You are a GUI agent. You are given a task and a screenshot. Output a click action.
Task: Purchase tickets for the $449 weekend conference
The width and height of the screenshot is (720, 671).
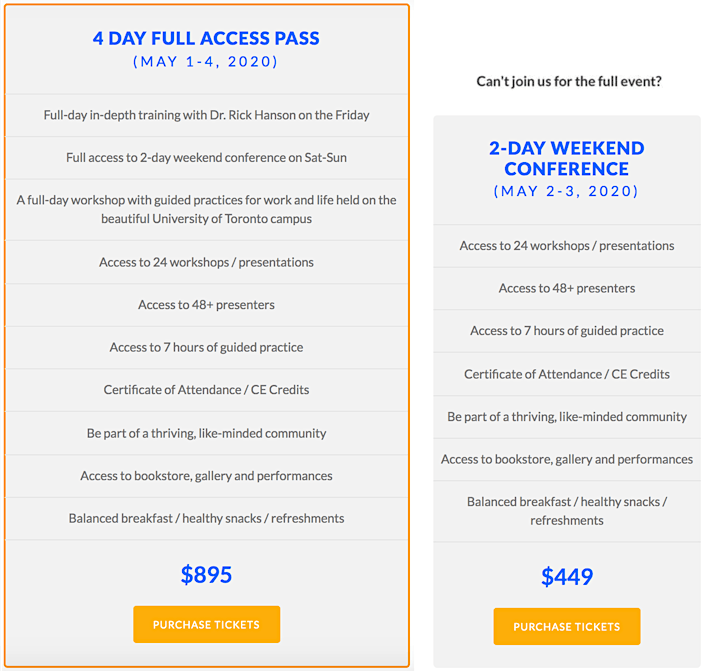(x=567, y=626)
